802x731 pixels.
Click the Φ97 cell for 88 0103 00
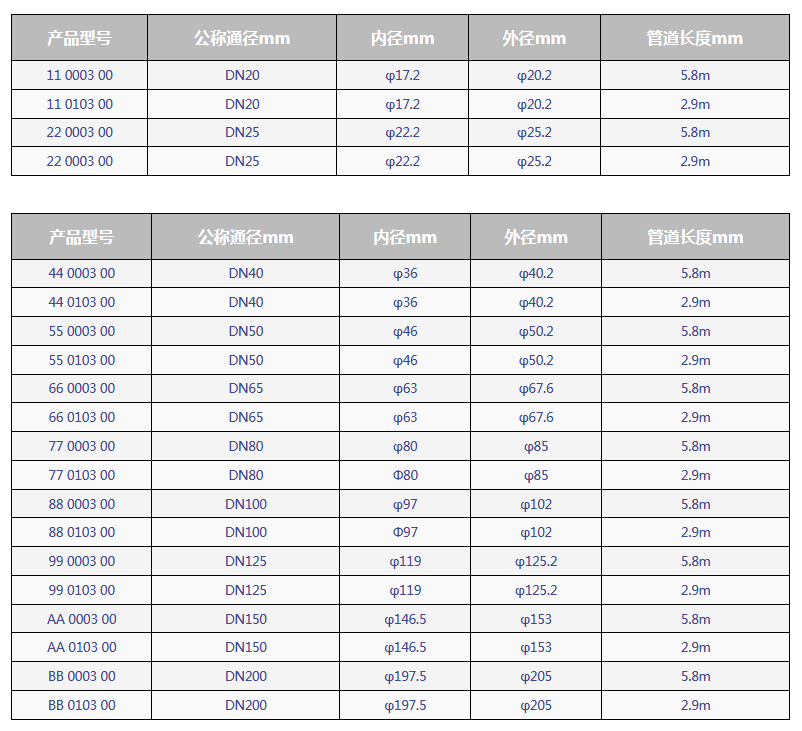(x=405, y=532)
